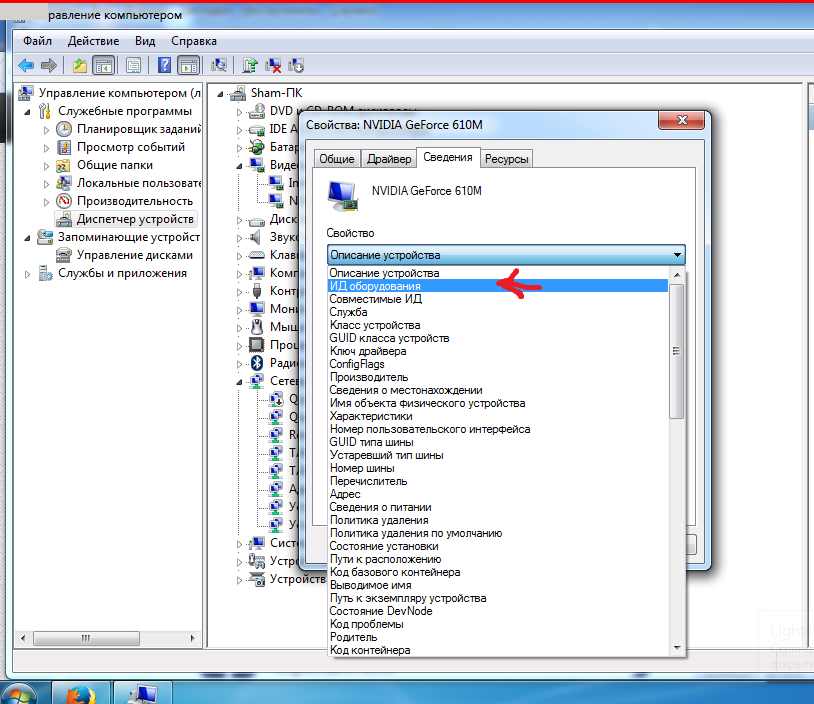Viewport: 814px width, 704px height.
Task: Open Firefox from the taskbar
Action: (80, 693)
